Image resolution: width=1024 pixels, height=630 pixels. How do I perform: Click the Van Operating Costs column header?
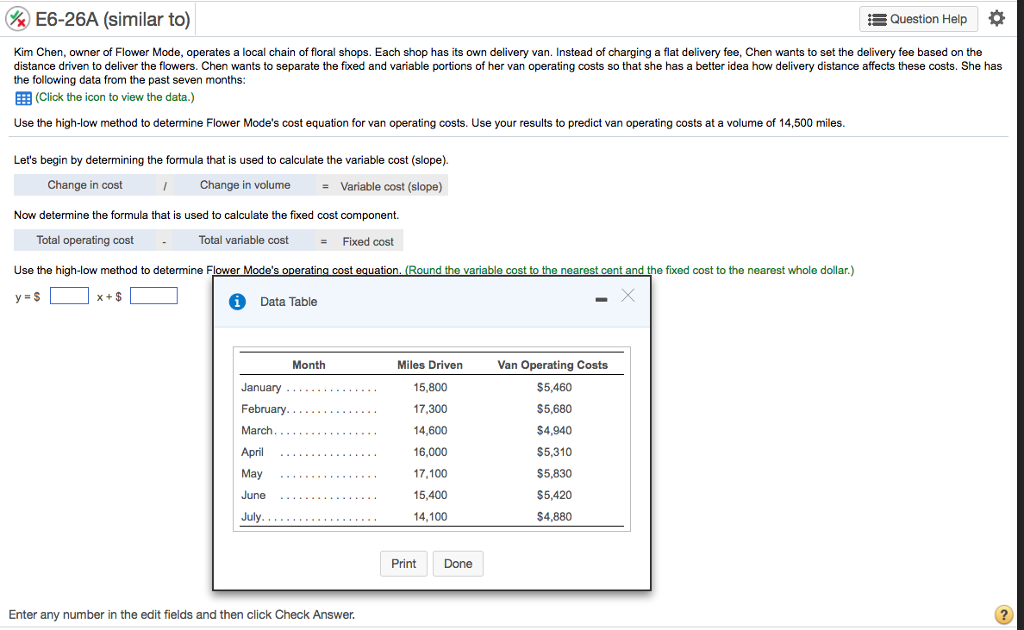click(x=552, y=365)
